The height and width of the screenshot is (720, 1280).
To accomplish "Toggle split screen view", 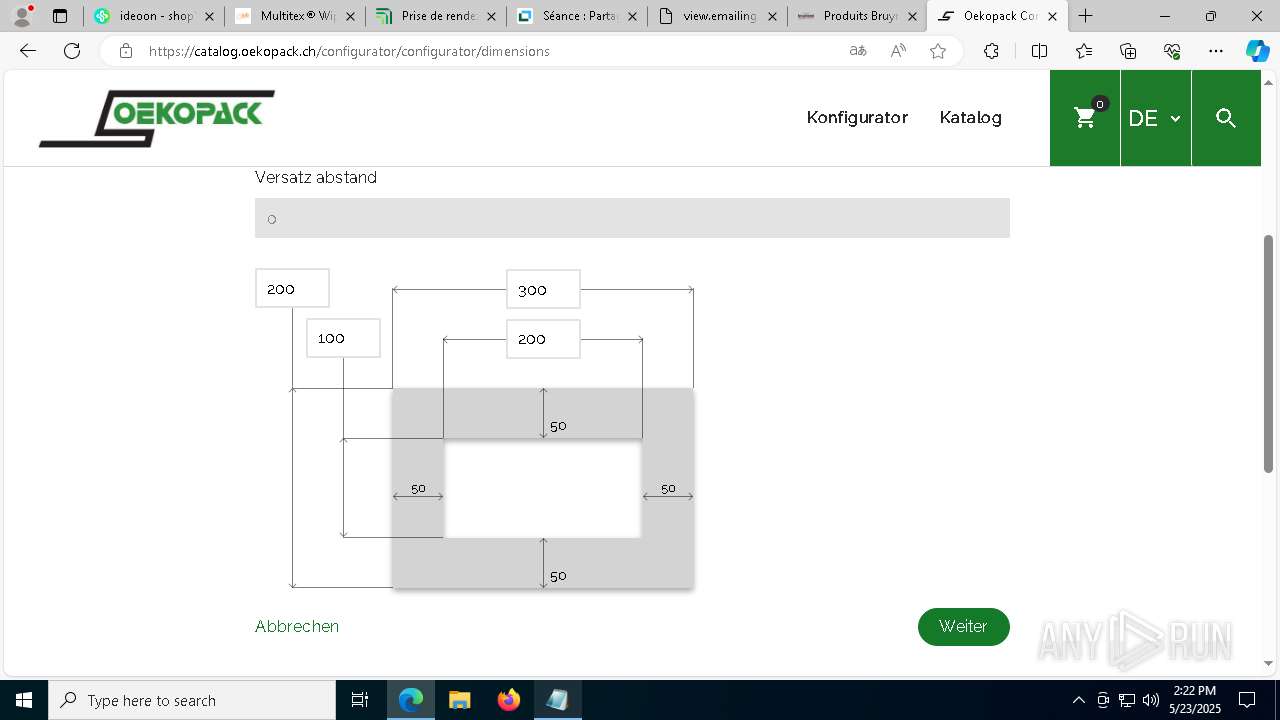I will pos(1039,51).
